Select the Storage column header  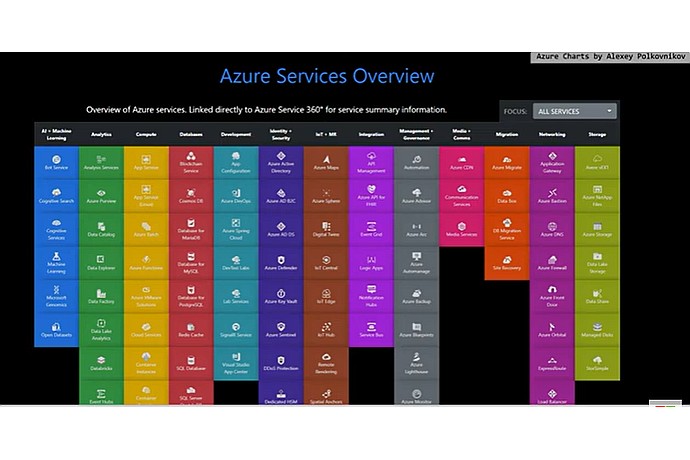tap(597, 134)
